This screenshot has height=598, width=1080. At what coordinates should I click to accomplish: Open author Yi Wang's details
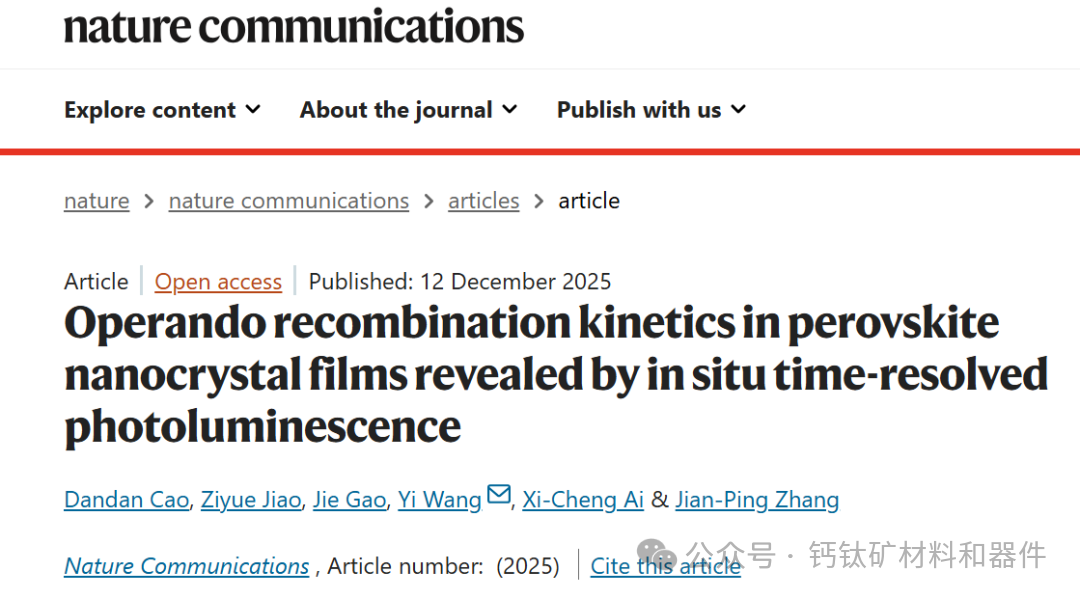pyautogui.click(x=439, y=500)
